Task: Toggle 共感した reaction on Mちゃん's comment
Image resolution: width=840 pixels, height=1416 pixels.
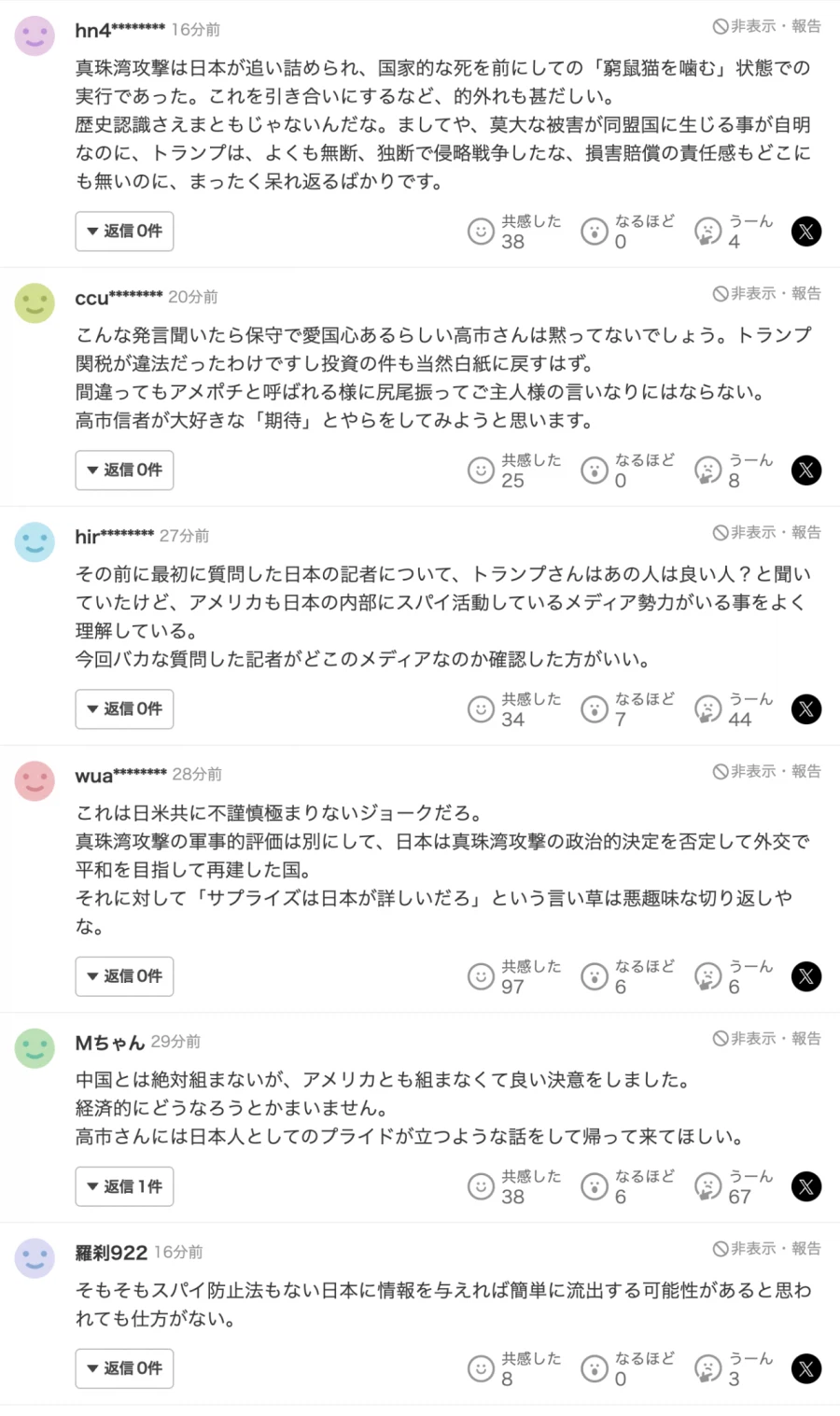Action: pos(481,1186)
